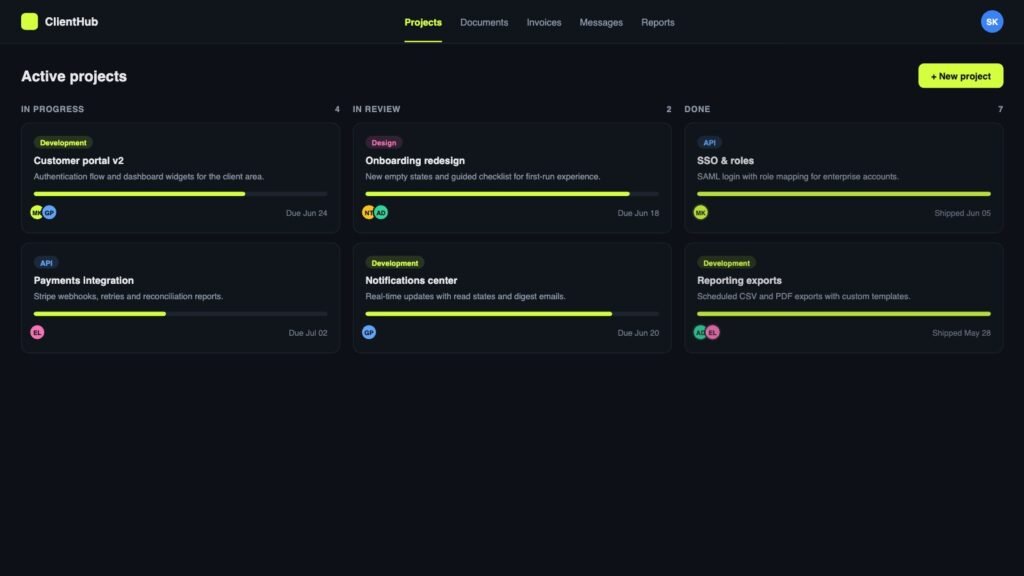
Task: Open the SSO & roles card title
Action: (725, 161)
